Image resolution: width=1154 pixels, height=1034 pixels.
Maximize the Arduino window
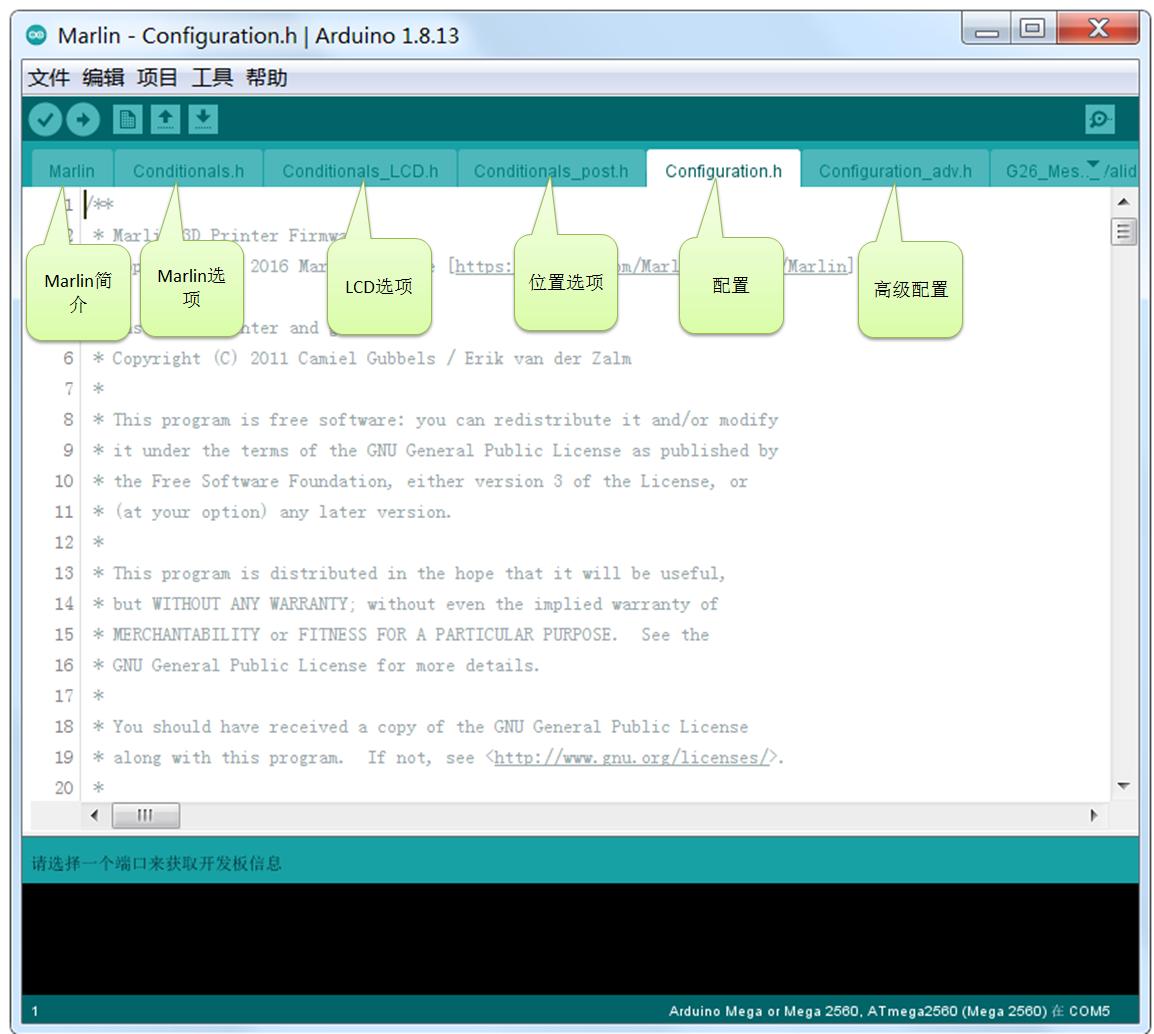(x=1031, y=29)
